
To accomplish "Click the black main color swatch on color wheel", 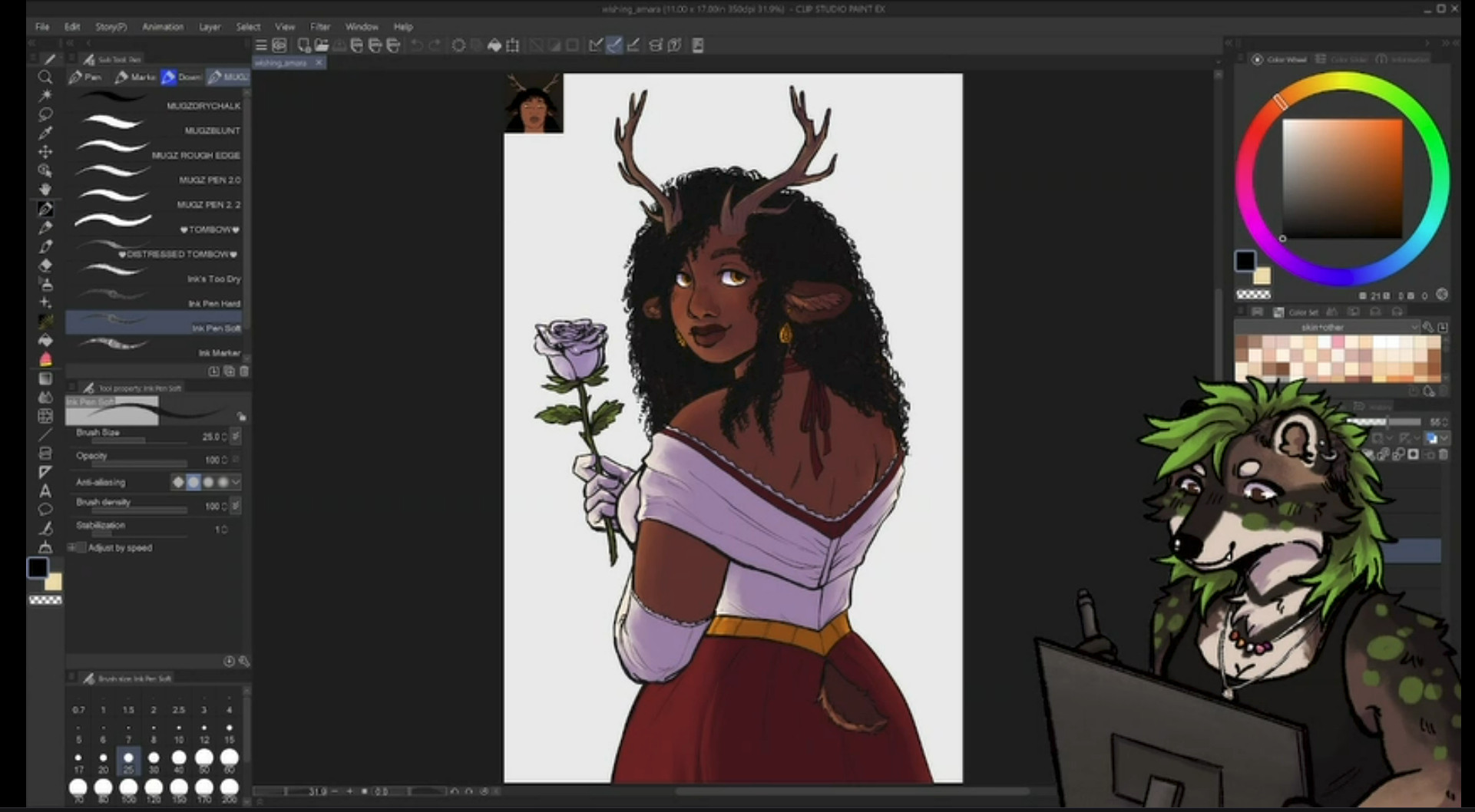I will coord(1245,261).
